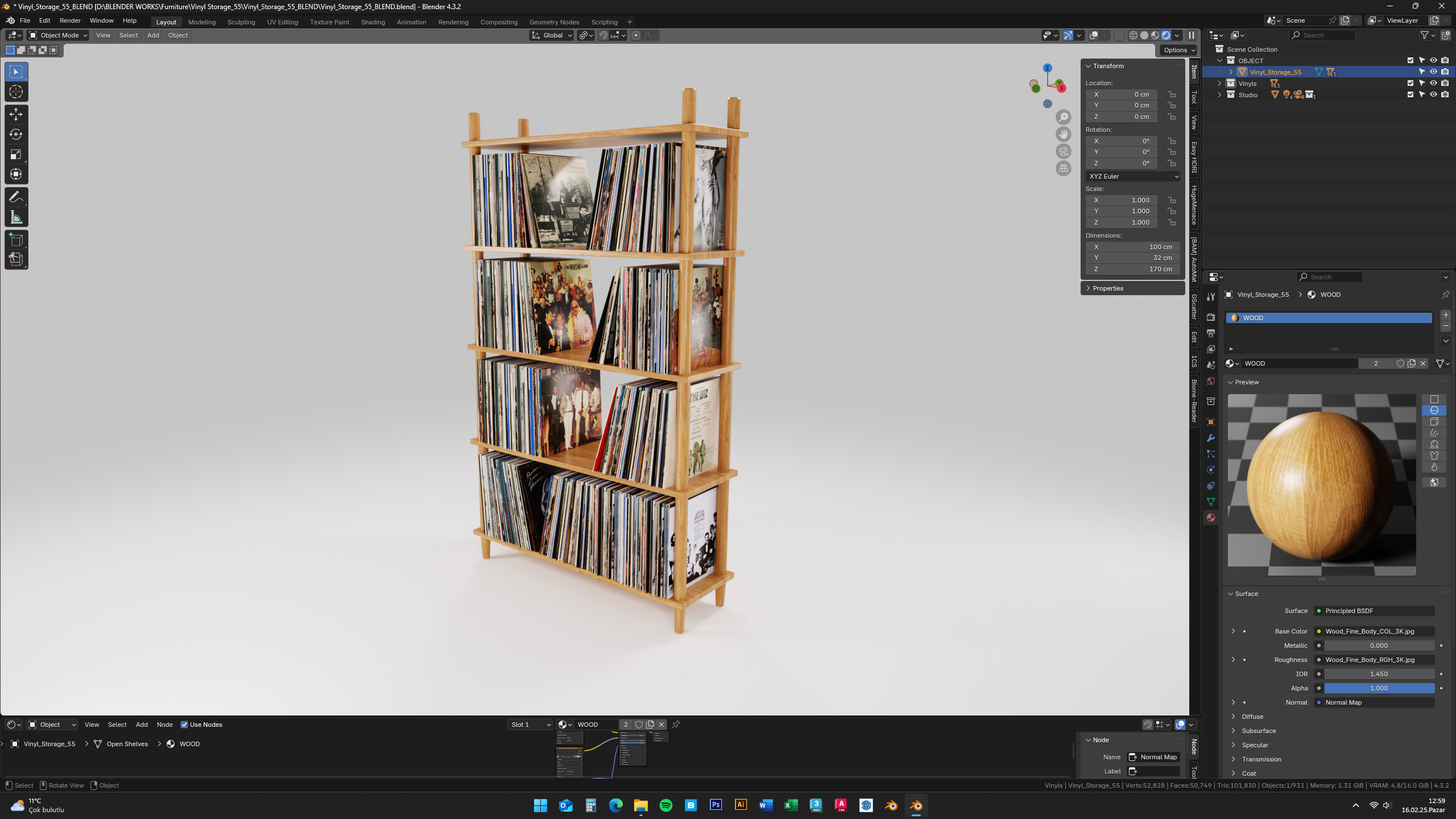The image size is (1456, 819).
Task: Select the Add Cube tool
Action: 16,239
